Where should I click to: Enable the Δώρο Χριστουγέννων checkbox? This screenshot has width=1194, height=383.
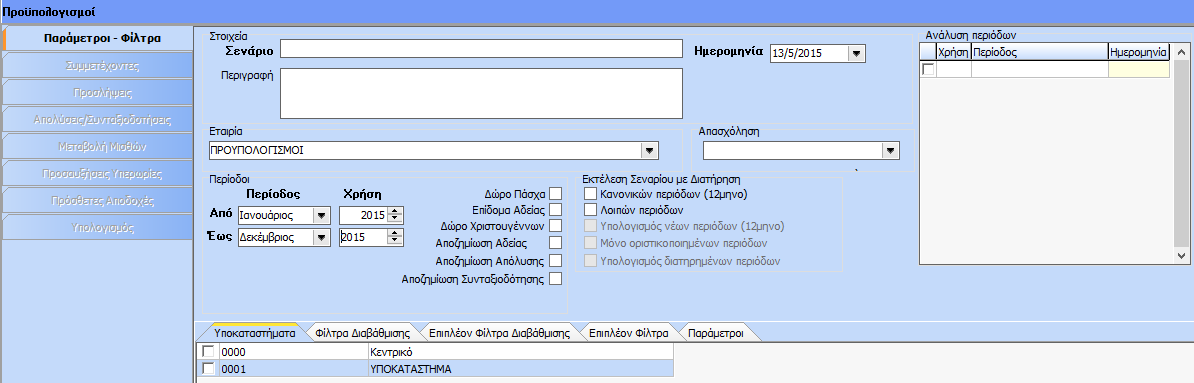click(556, 225)
